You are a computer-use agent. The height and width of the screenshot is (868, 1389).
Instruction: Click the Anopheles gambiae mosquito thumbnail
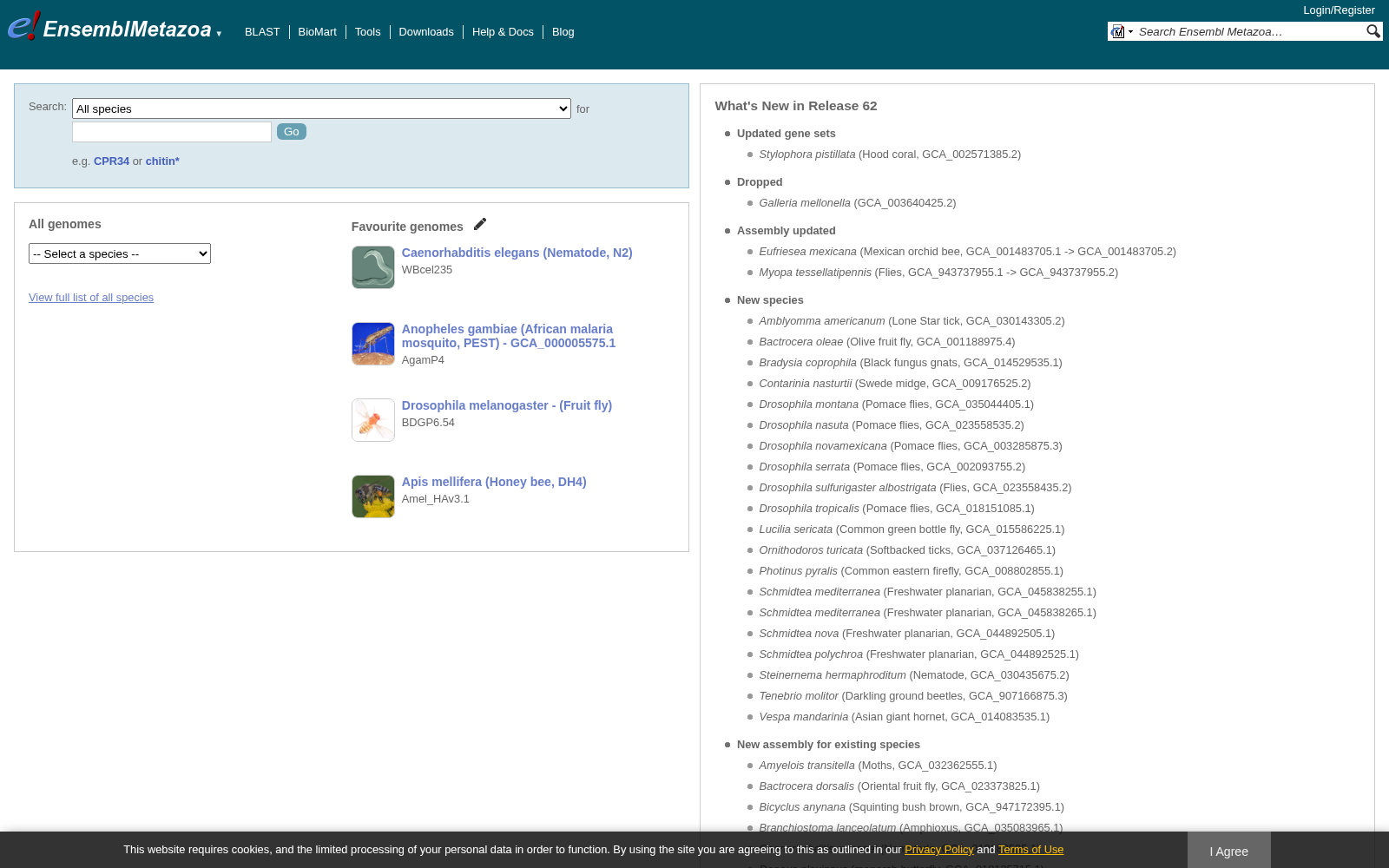click(x=373, y=344)
